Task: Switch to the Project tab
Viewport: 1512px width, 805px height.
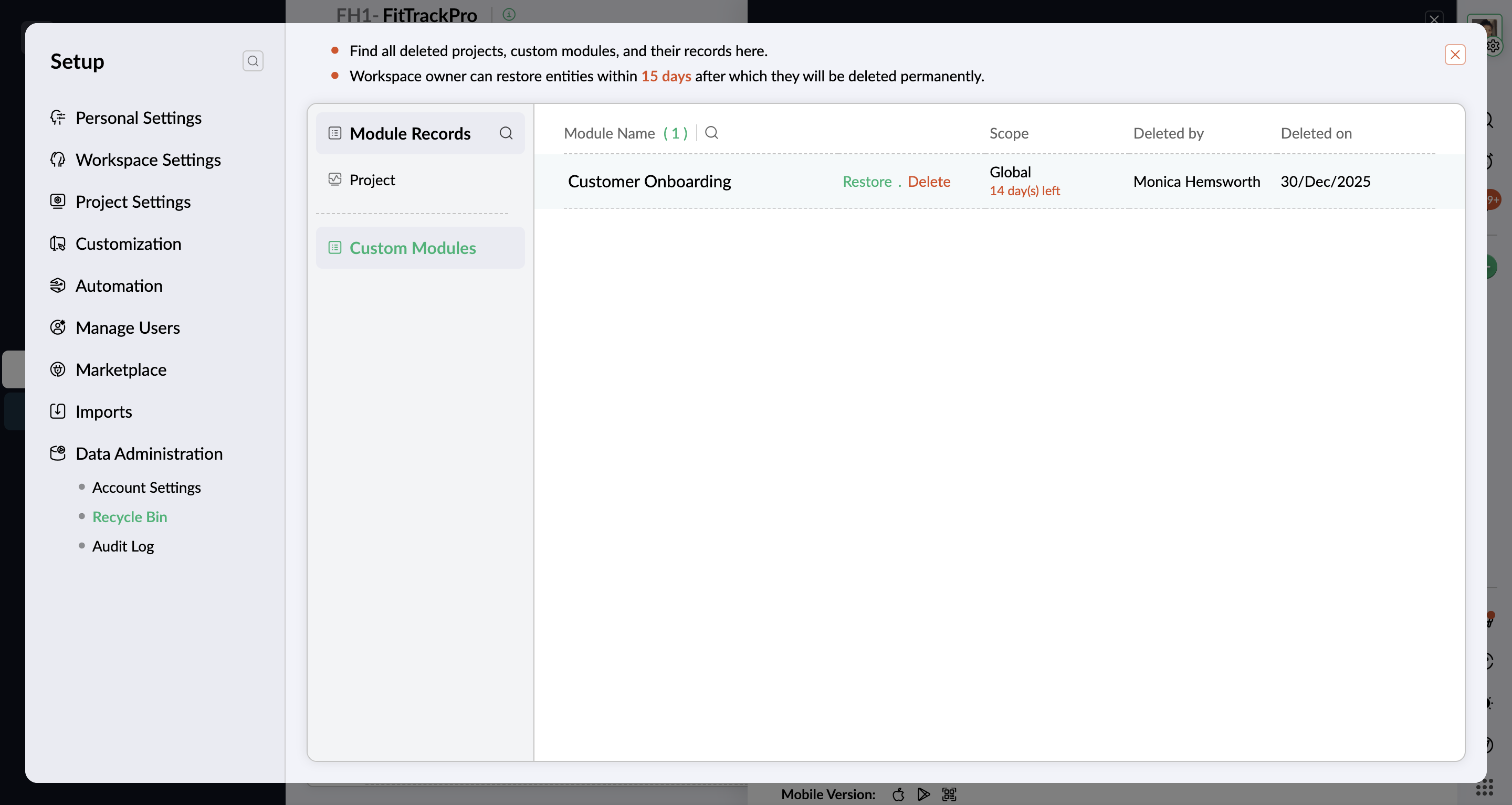Action: [x=372, y=179]
